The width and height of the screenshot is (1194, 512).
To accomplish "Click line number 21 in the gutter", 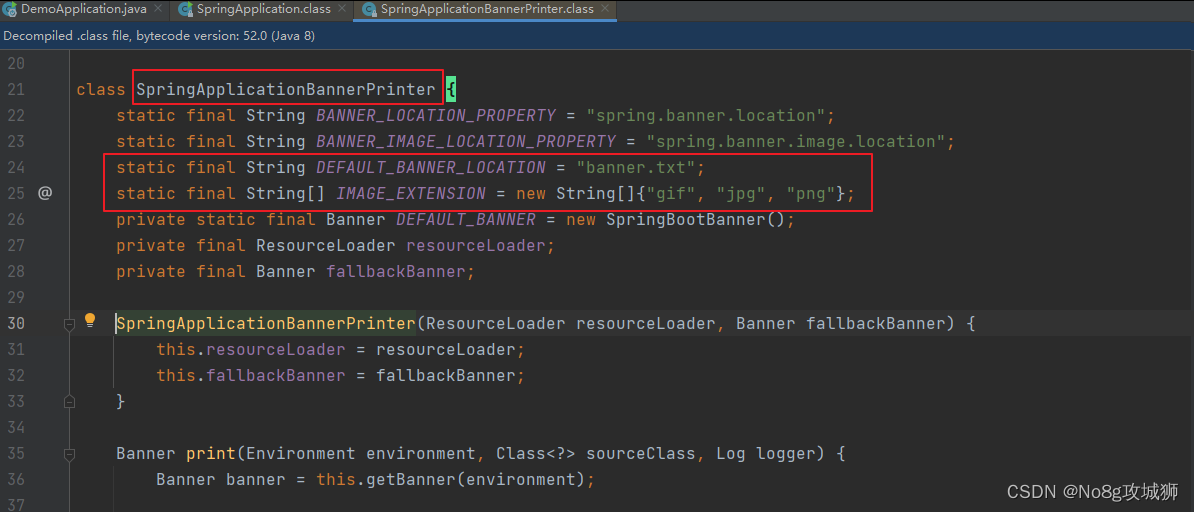I will (17, 90).
